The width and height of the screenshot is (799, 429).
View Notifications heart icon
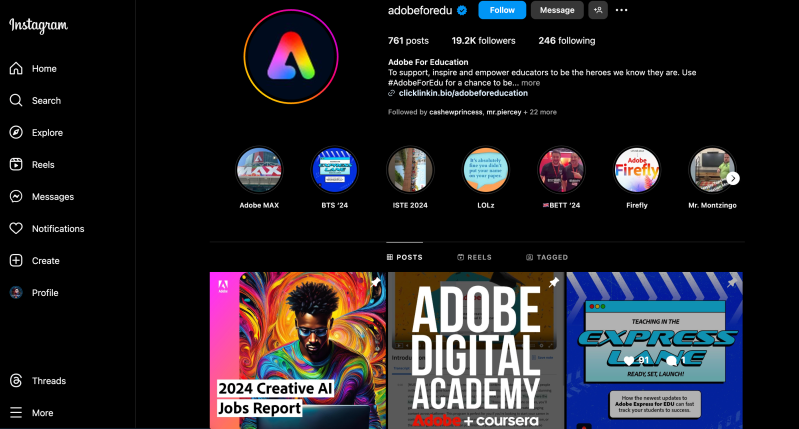pyautogui.click(x=16, y=228)
